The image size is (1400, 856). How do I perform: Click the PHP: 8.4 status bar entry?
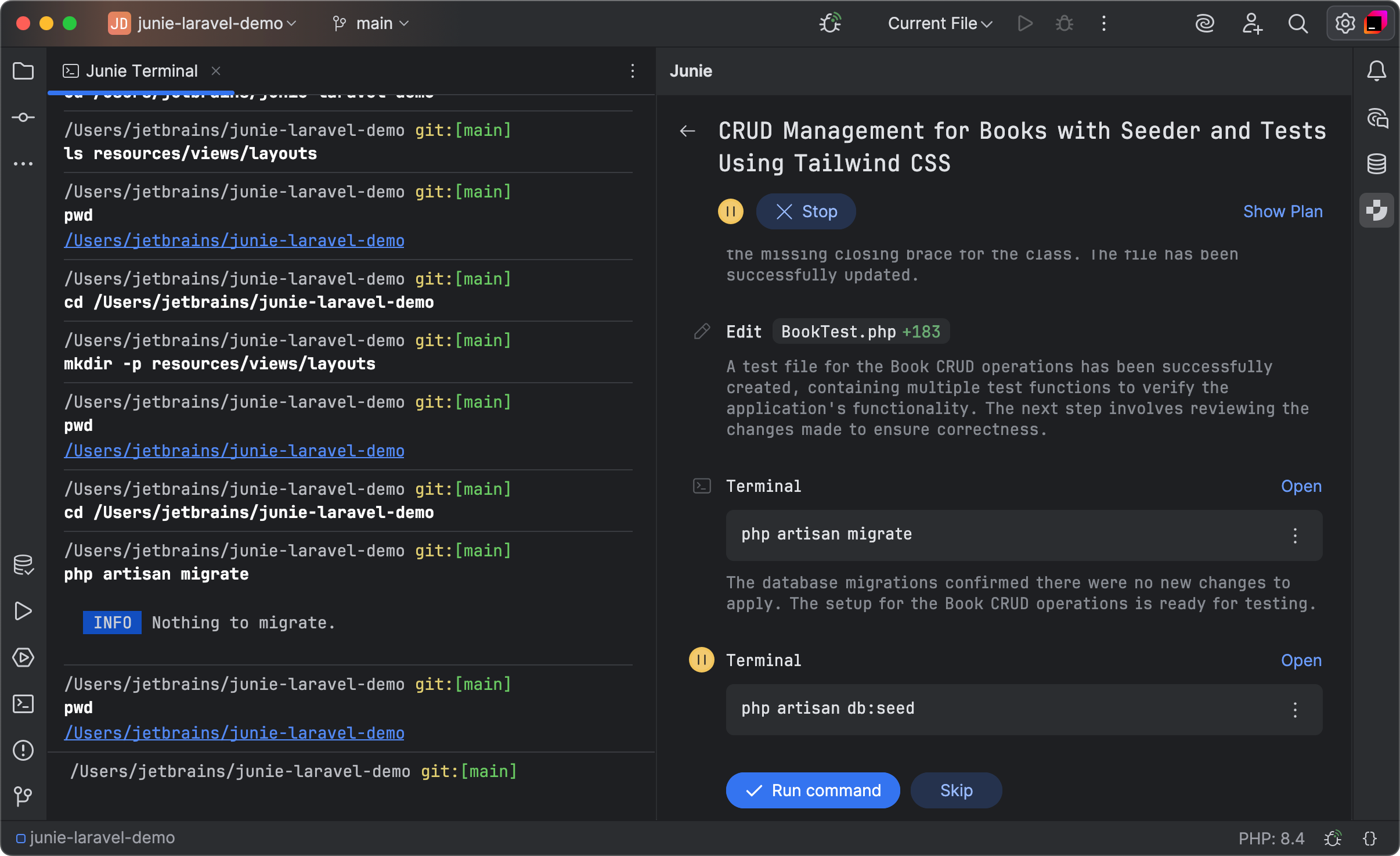(1271, 839)
